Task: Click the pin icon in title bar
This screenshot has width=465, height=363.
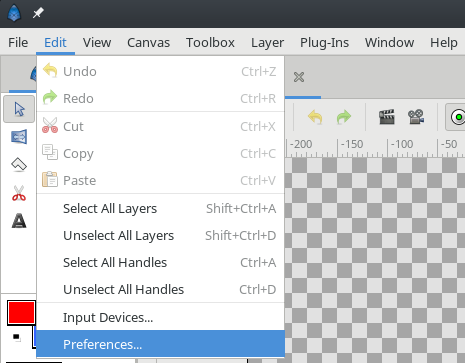Action: pos(38,13)
